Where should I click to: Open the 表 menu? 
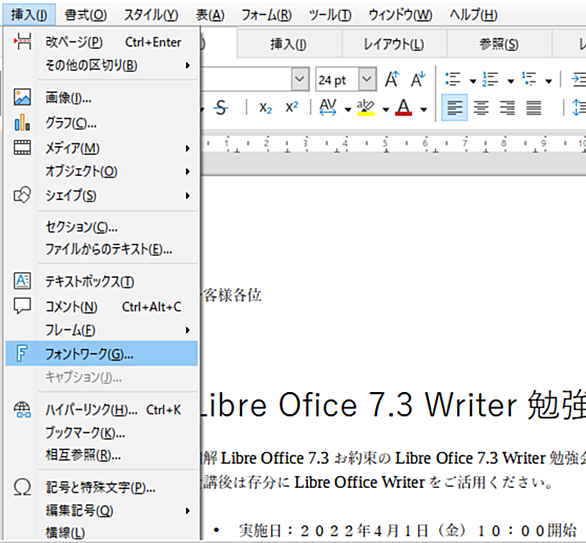pyautogui.click(x=210, y=15)
